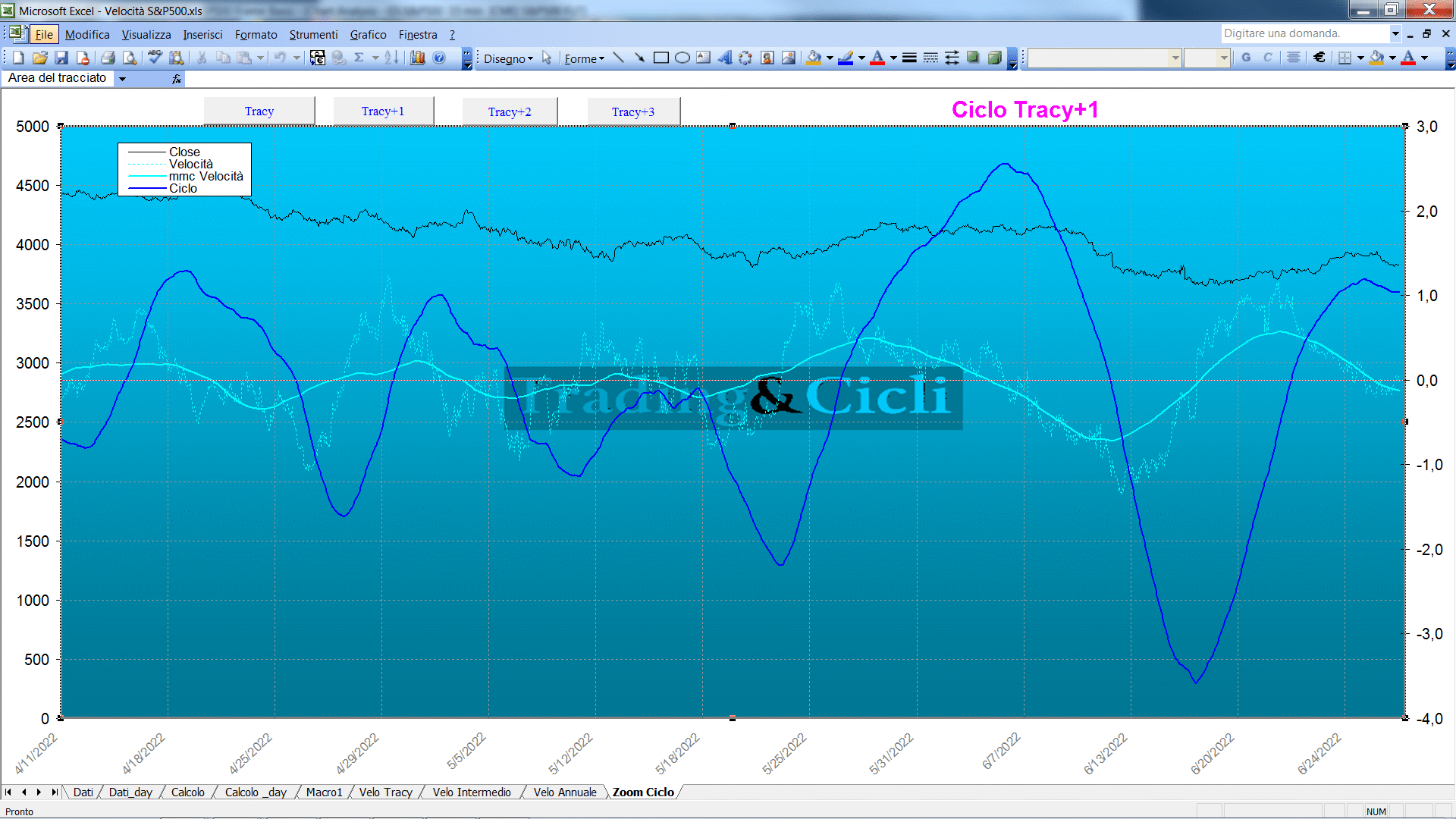Image resolution: width=1456 pixels, height=819 pixels.
Task: Switch to the Velo Tracy sheet tab
Action: tap(385, 792)
